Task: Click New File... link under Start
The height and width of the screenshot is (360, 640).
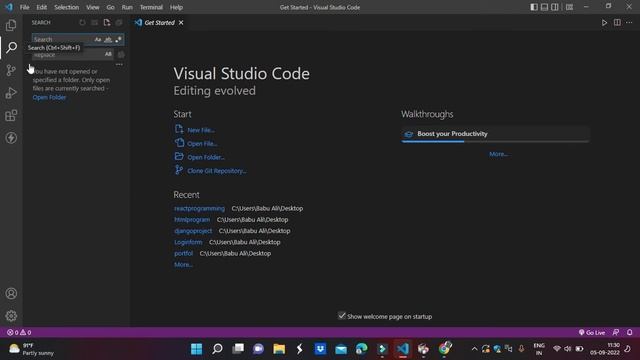Action: pos(201,130)
